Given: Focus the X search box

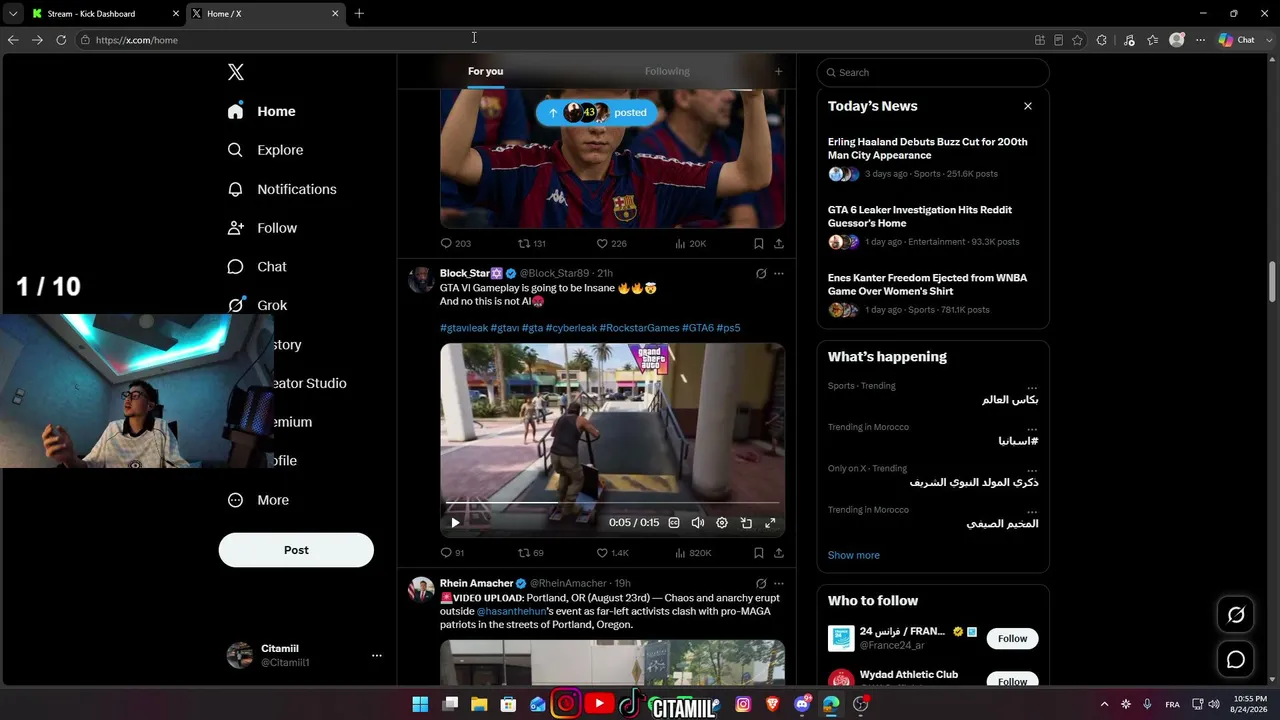Looking at the screenshot, I should point(933,72).
